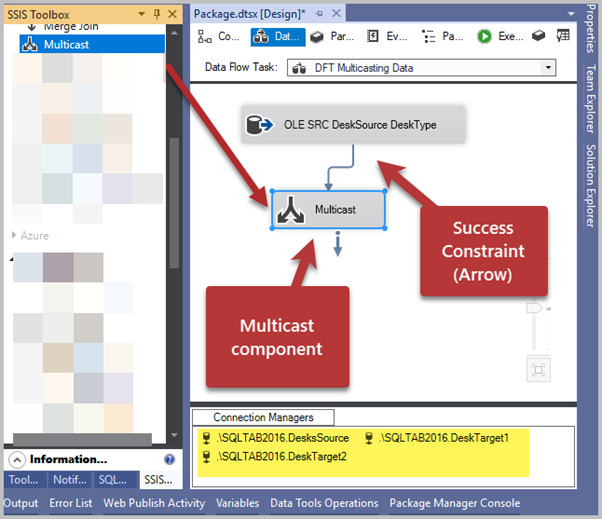This screenshot has height=519, width=602.
Task: Open the Package Explorer designer tab
Action: point(442,37)
